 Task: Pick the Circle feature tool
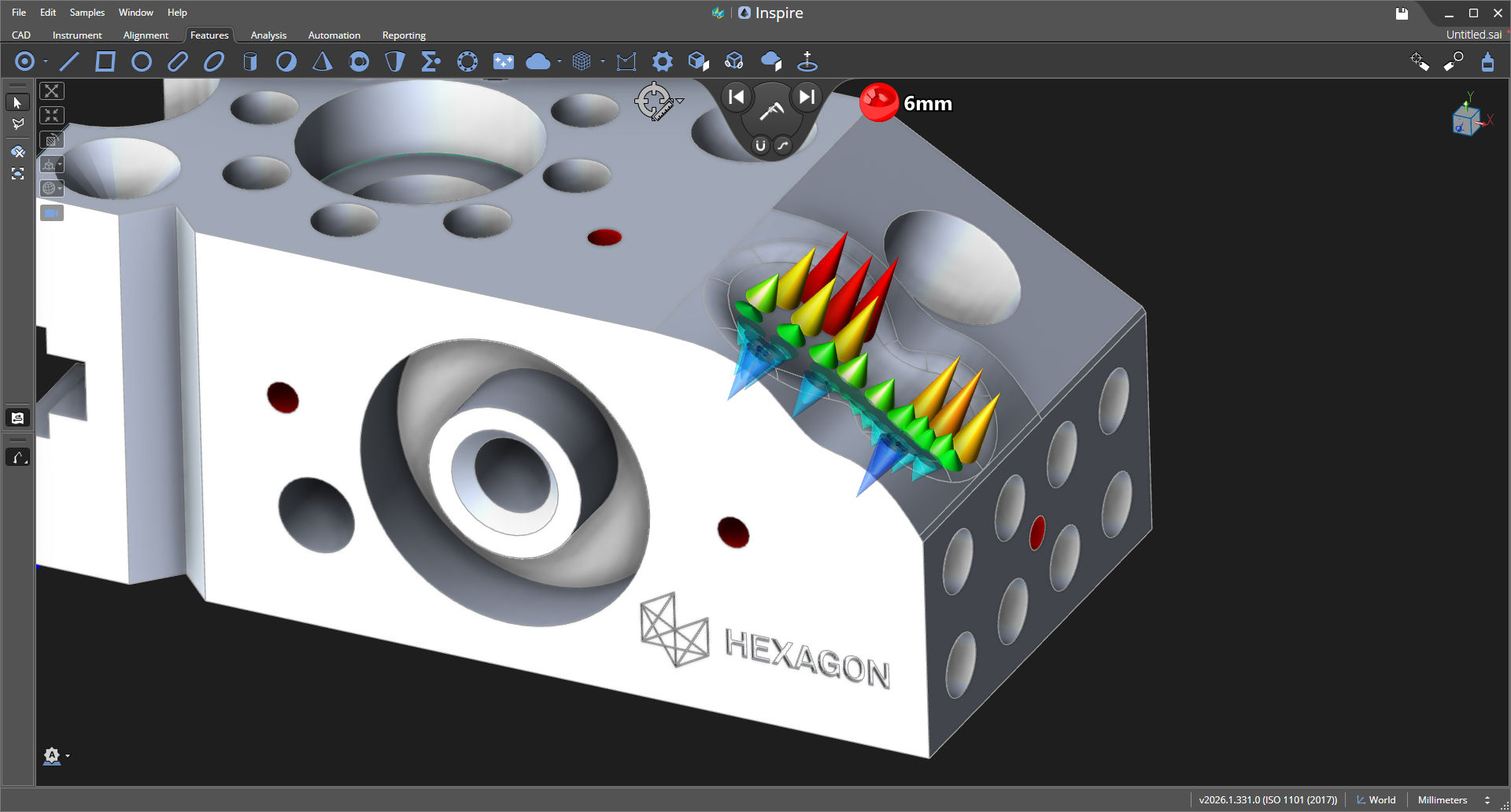coord(142,61)
